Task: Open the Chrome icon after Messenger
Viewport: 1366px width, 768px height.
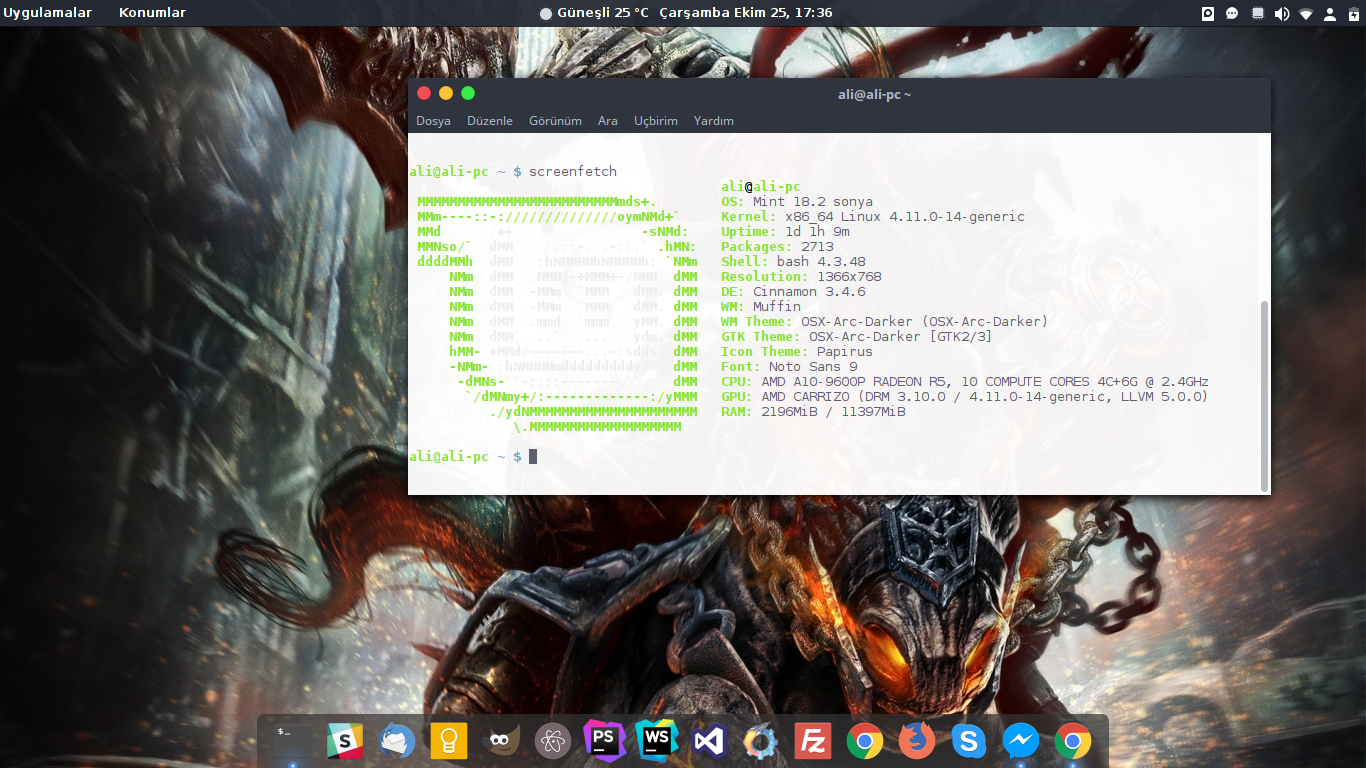Action: tap(1073, 741)
